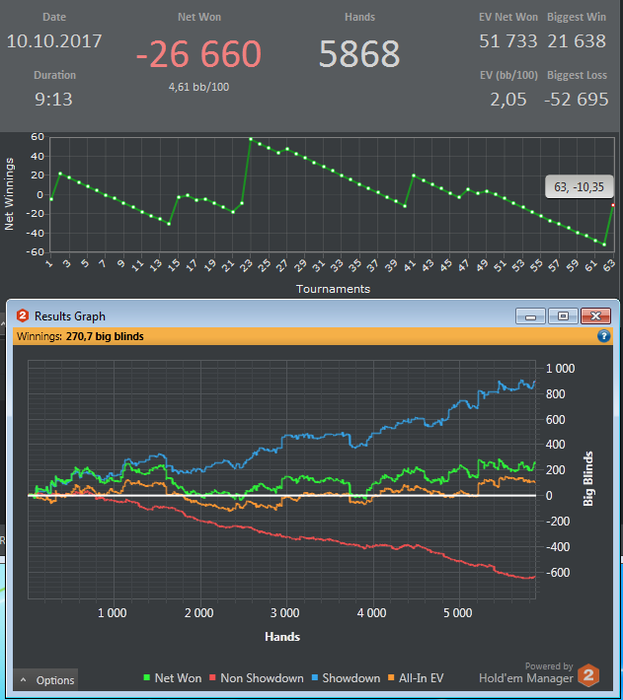Click the -600 big blinds axis label
This screenshot has width=623, height=700.
click(x=558, y=572)
